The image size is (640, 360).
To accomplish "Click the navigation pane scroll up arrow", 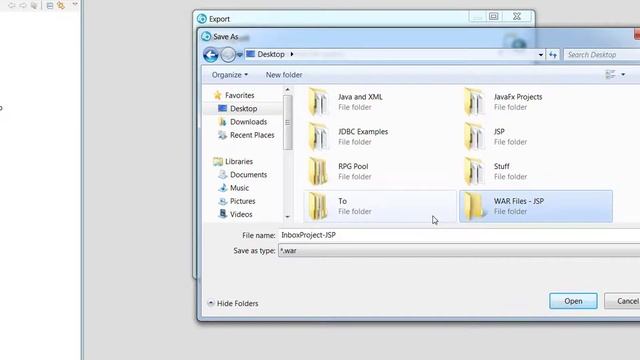I will 287,90.
